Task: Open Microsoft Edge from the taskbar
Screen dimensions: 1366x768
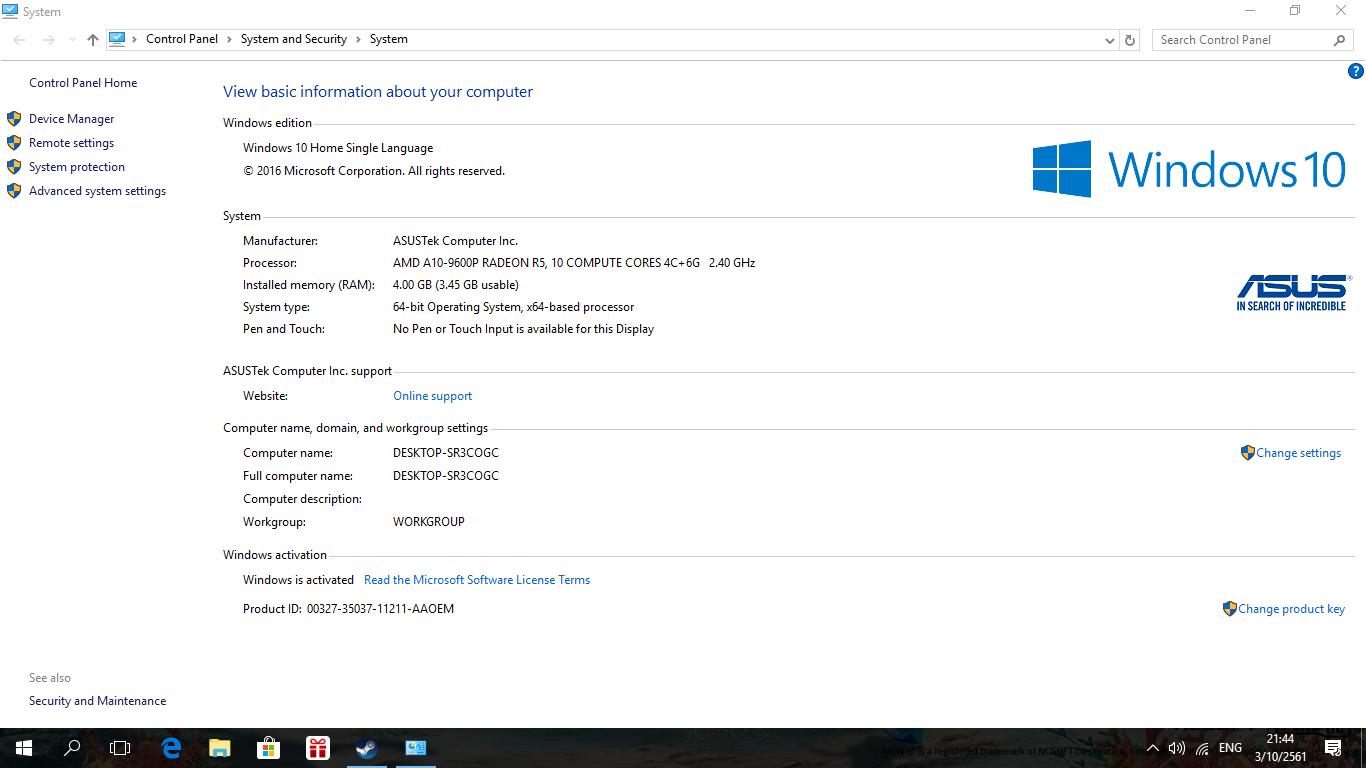Action: (x=171, y=747)
